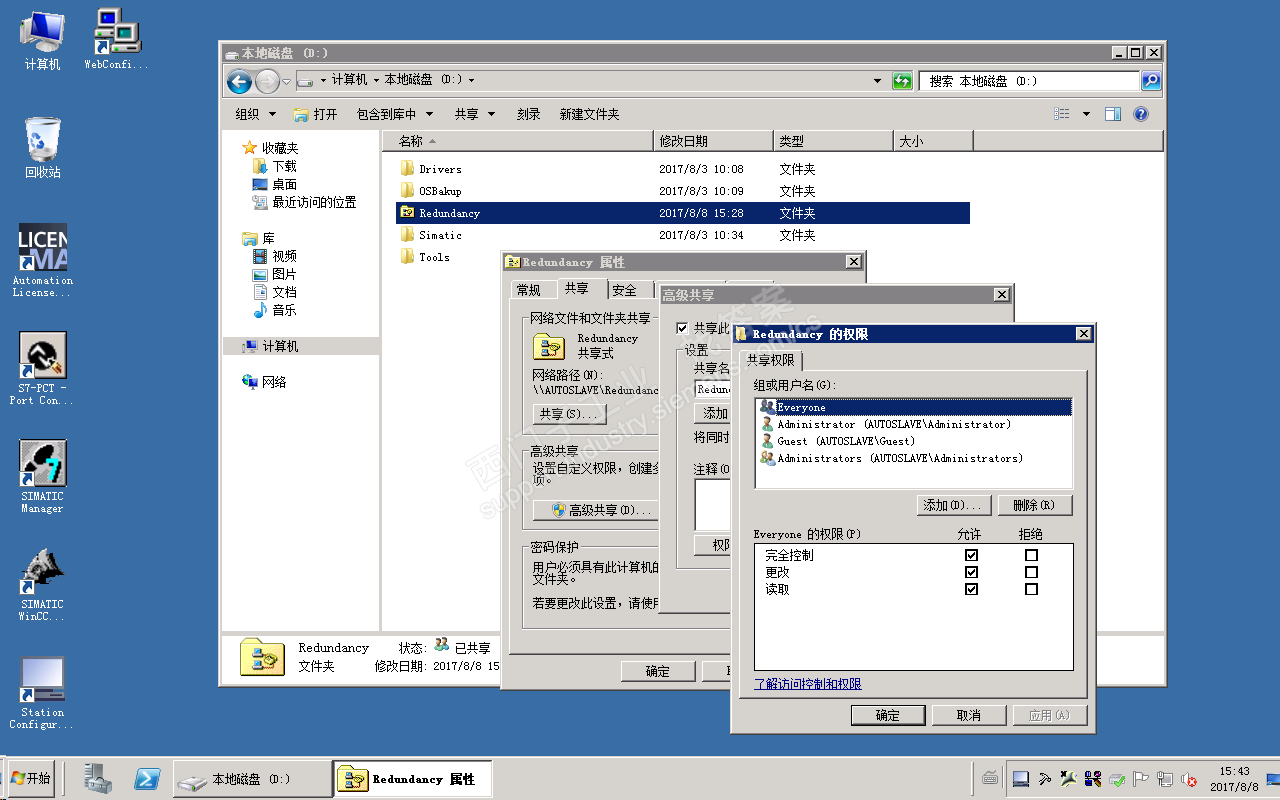Viewport: 1280px width, 800px height.
Task: Open Explorer help question mark icon
Action: (1141, 114)
